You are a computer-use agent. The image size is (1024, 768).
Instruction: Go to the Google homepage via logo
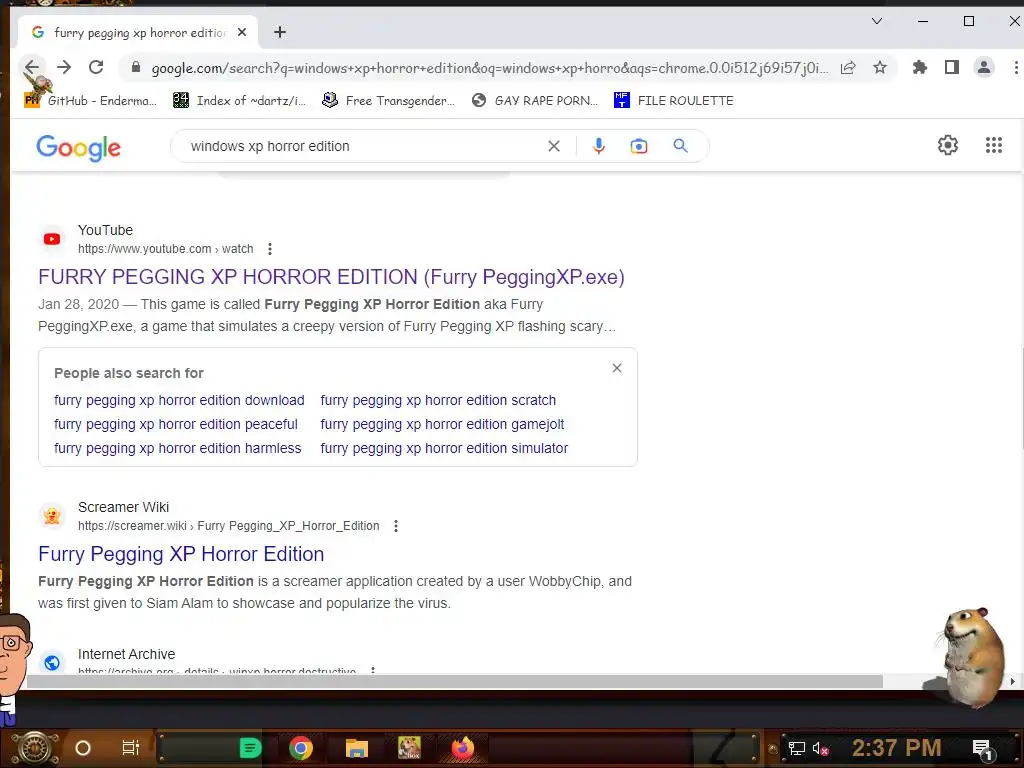(x=78, y=148)
